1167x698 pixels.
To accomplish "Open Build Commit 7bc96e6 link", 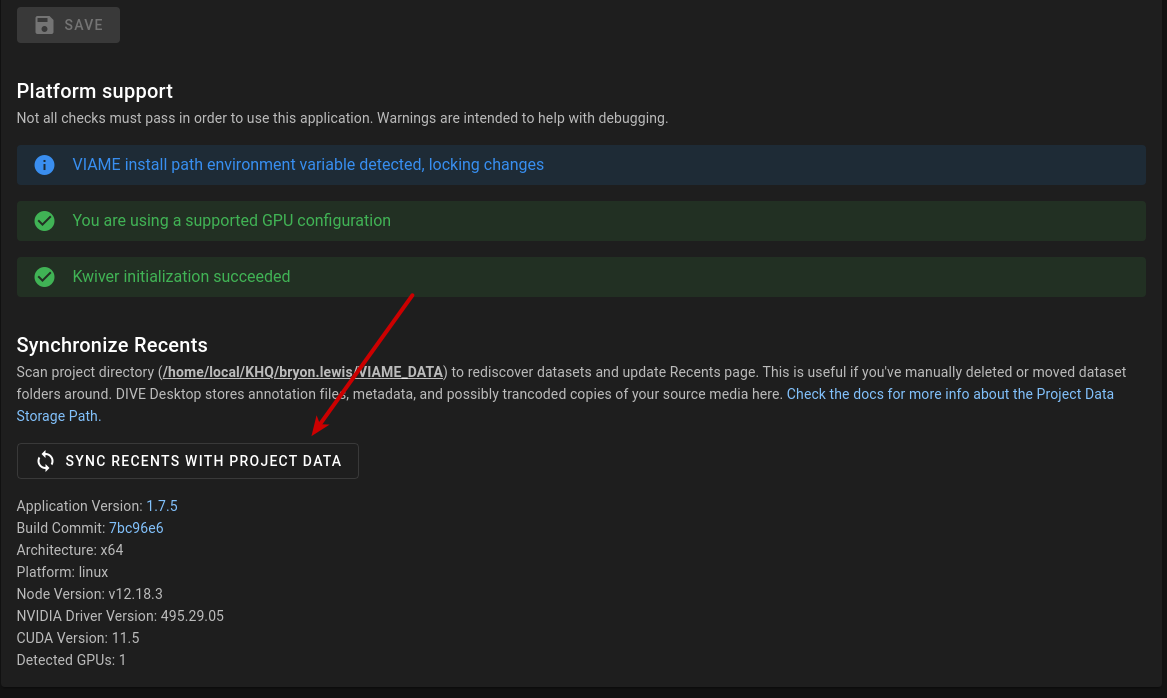I will point(136,528).
